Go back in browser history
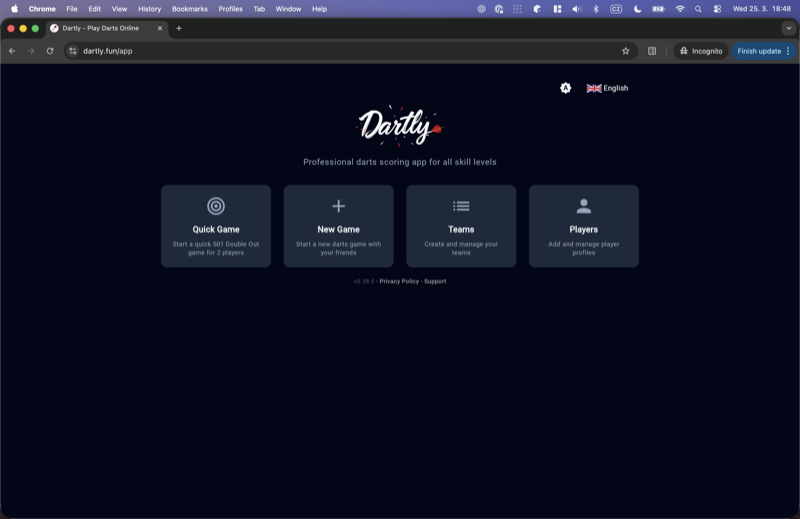Image resolution: width=800 pixels, height=519 pixels. tap(12, 51)
